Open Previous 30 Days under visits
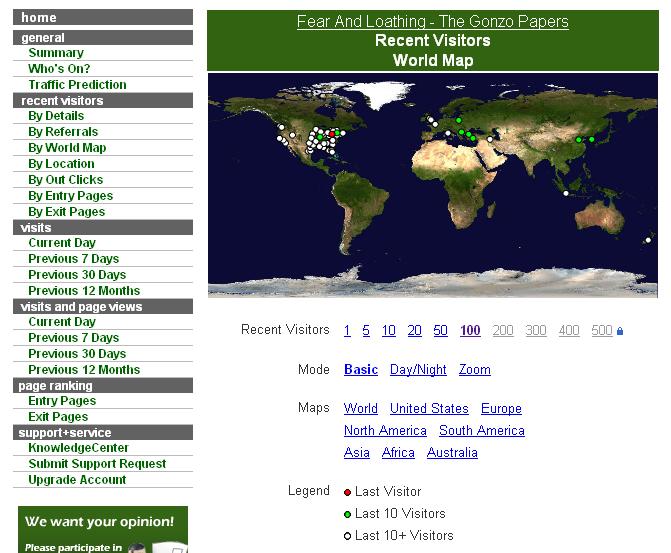The image size is (671, 553). (x=77, y=274)
